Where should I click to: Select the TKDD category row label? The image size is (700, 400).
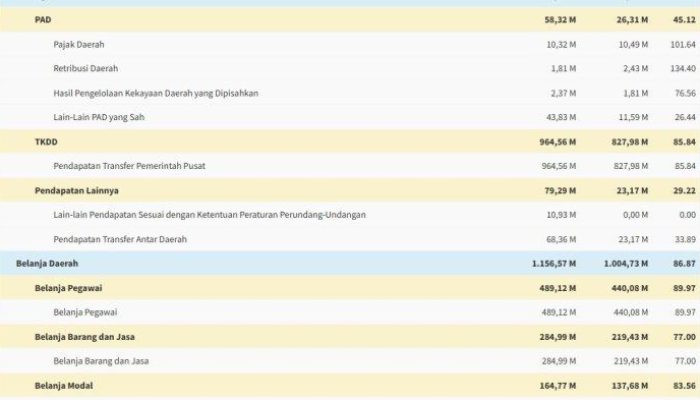pos(46,142)
